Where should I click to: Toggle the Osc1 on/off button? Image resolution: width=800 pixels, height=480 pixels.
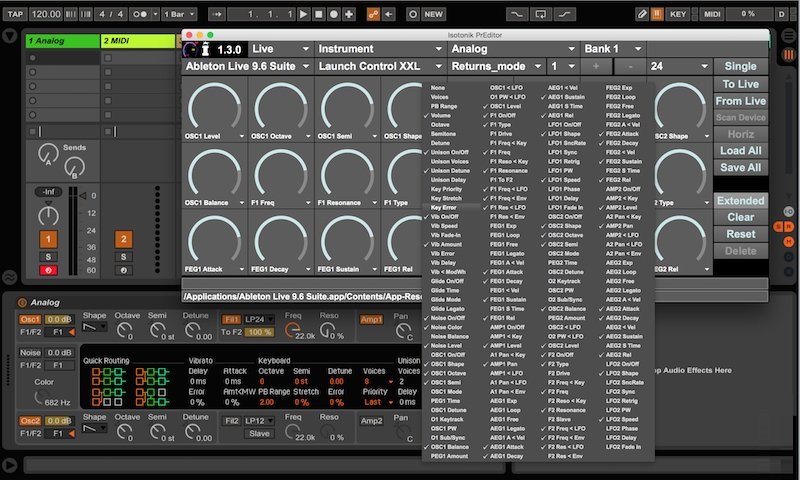click(30, 319)
